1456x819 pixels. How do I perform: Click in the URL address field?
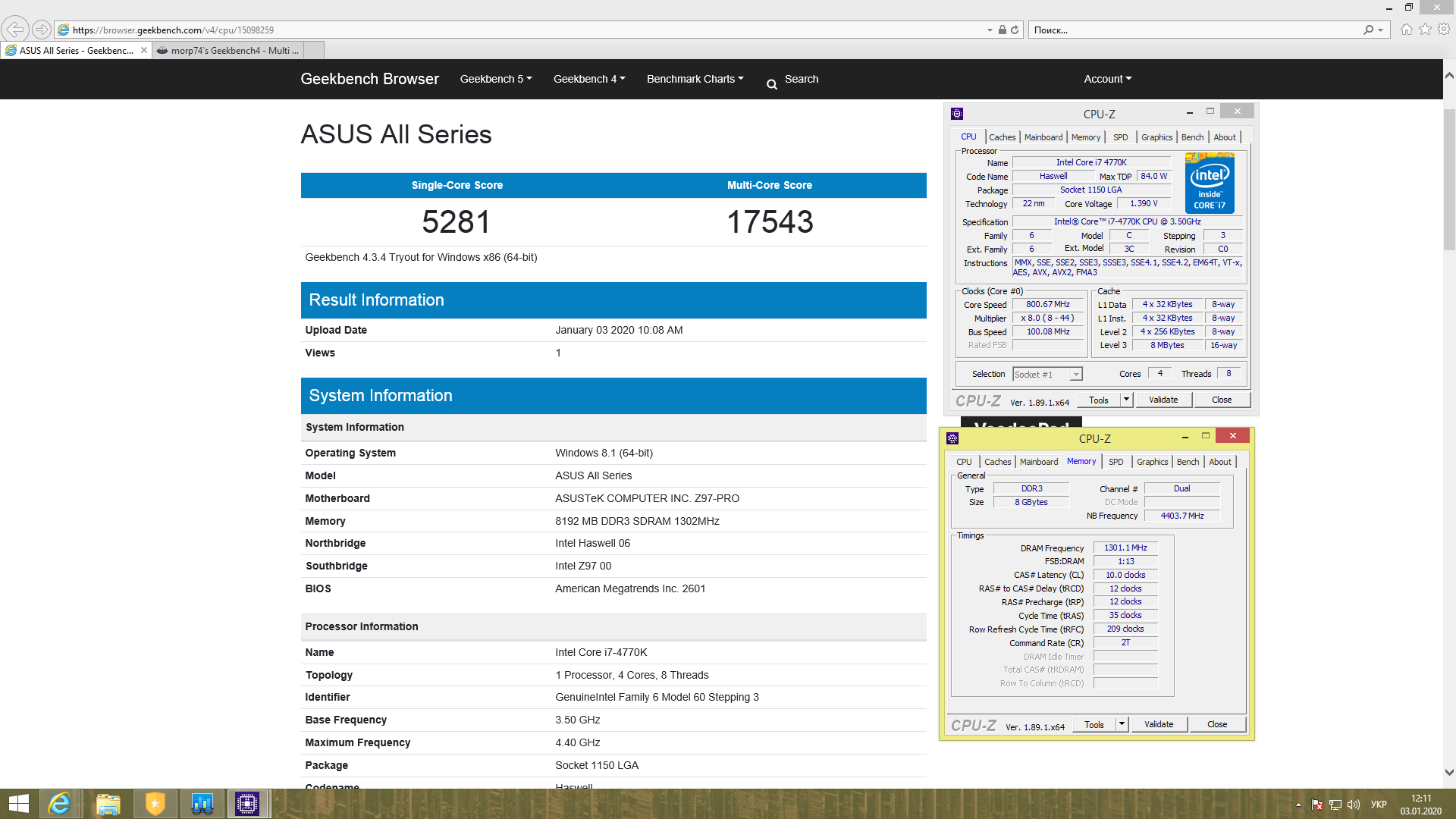[523, 30]
